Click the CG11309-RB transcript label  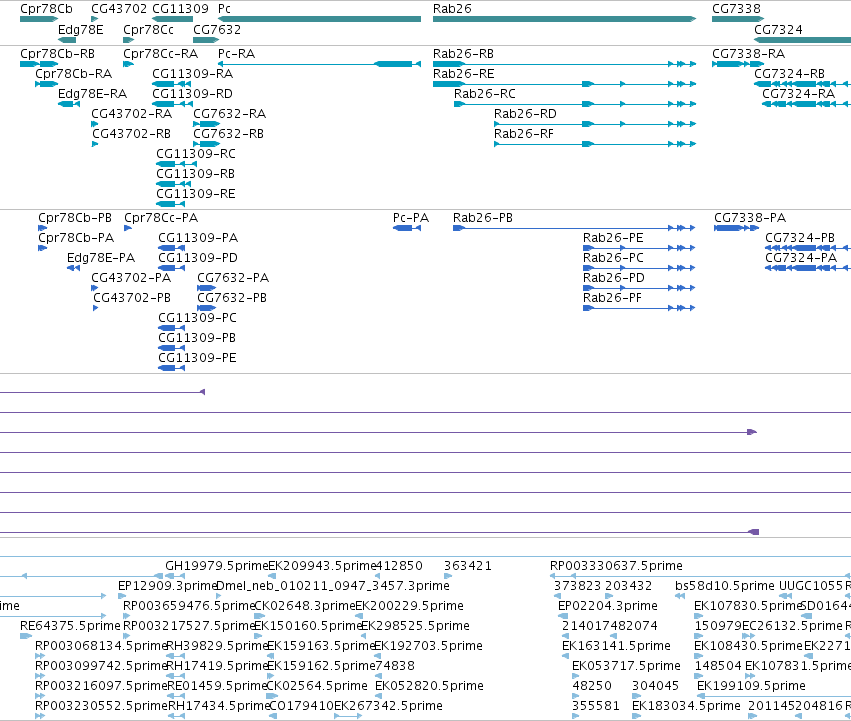point(195,174)
